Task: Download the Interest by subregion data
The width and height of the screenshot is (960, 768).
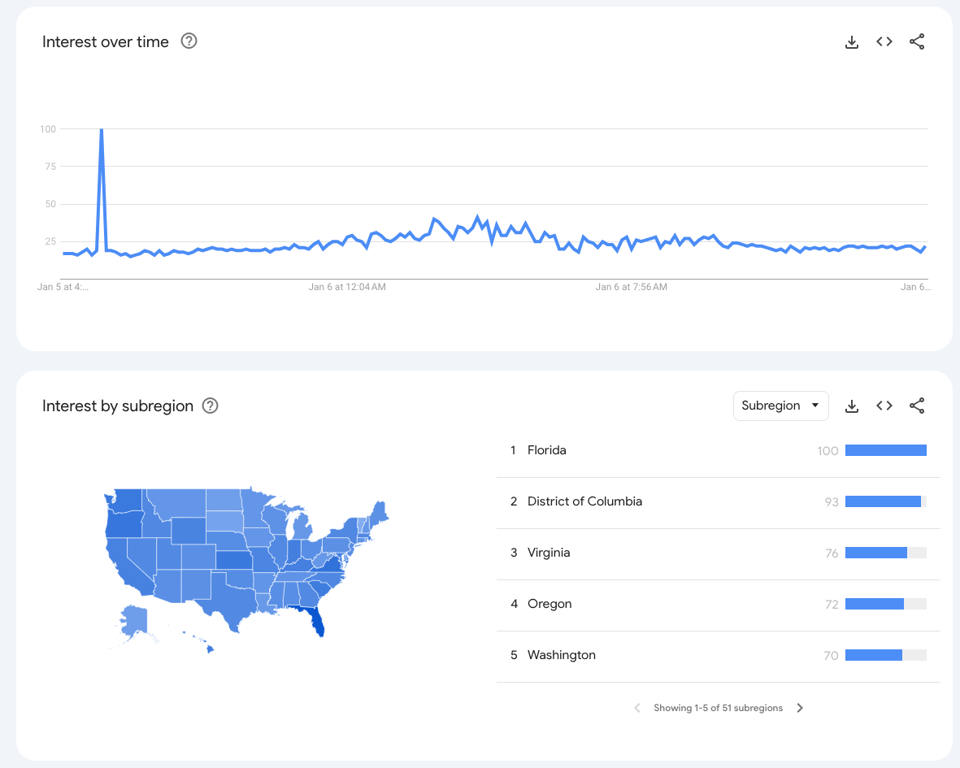Action: click(x=851, y=405)
